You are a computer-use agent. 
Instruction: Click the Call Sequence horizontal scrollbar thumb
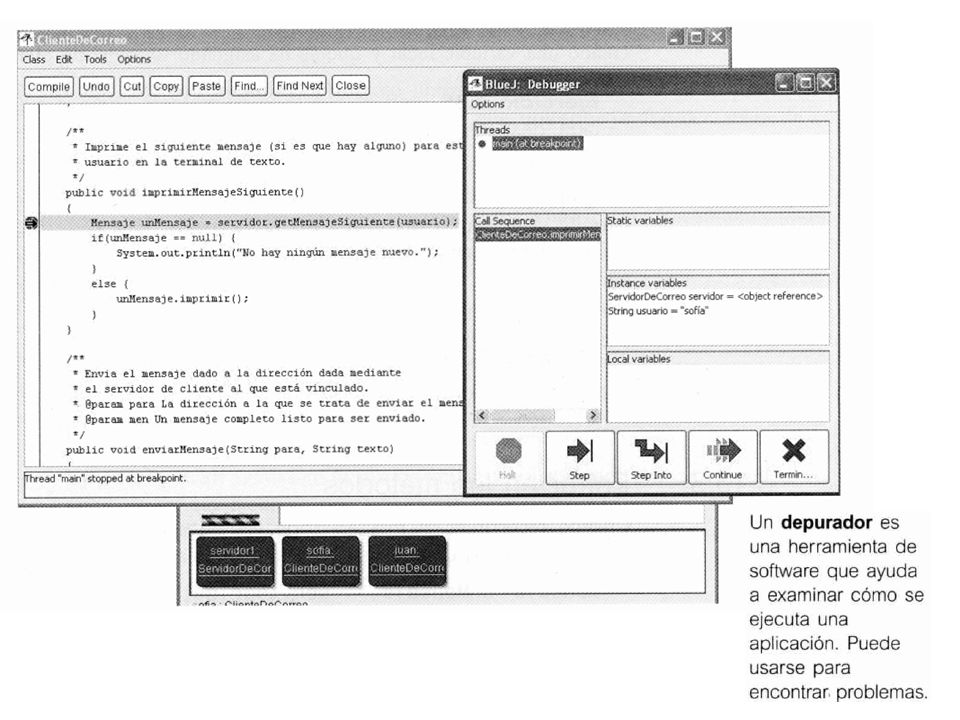(x=522, y=415)
